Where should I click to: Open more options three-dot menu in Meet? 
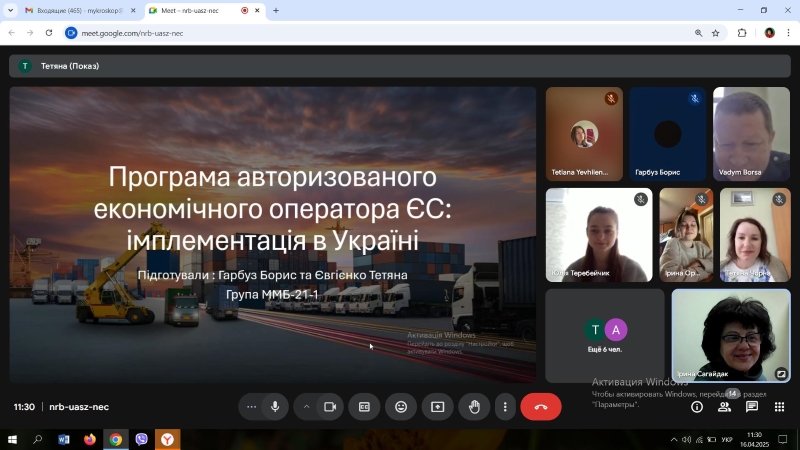pyautogui.click(x=505, y=407)
